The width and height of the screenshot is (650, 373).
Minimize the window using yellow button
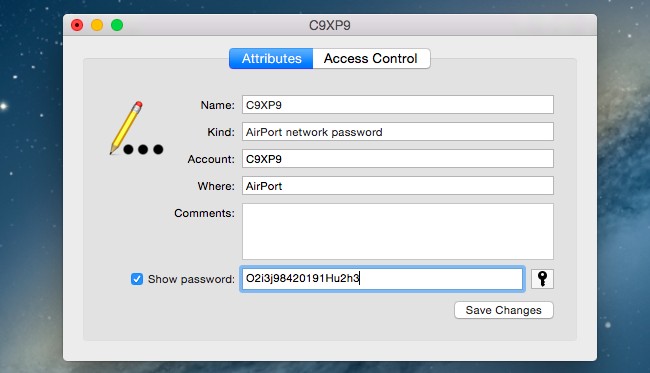pos(97,25)
